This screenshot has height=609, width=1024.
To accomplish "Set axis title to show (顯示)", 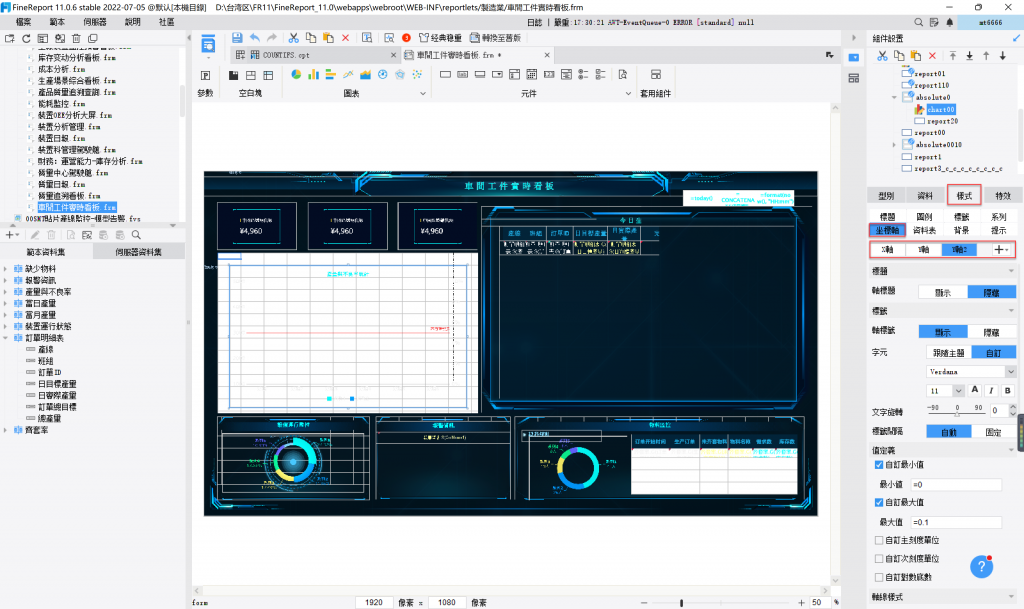I will (x=942, y=292).
